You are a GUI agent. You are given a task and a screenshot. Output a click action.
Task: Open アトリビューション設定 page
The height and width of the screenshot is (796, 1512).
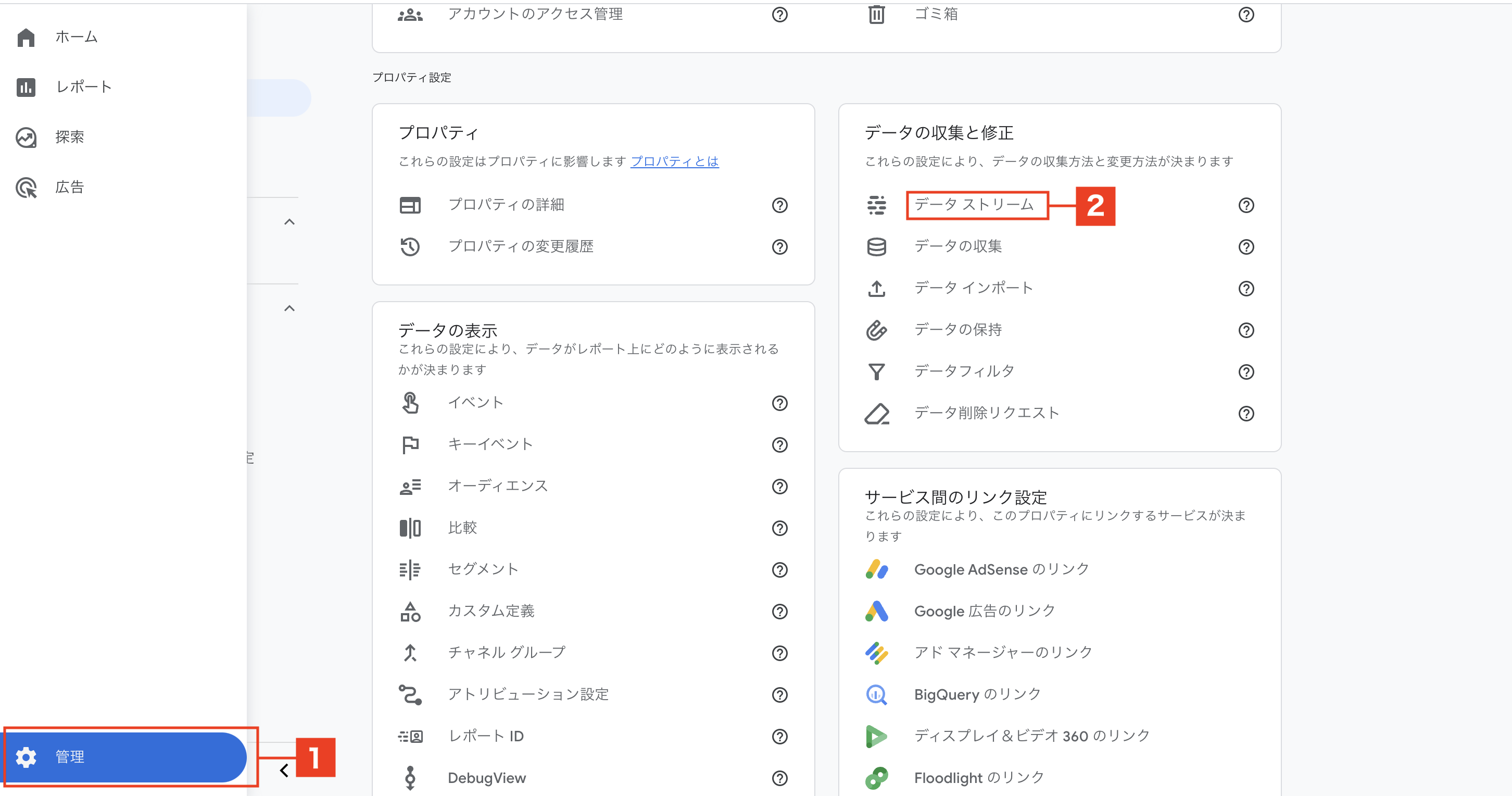[x=528, y=694]
